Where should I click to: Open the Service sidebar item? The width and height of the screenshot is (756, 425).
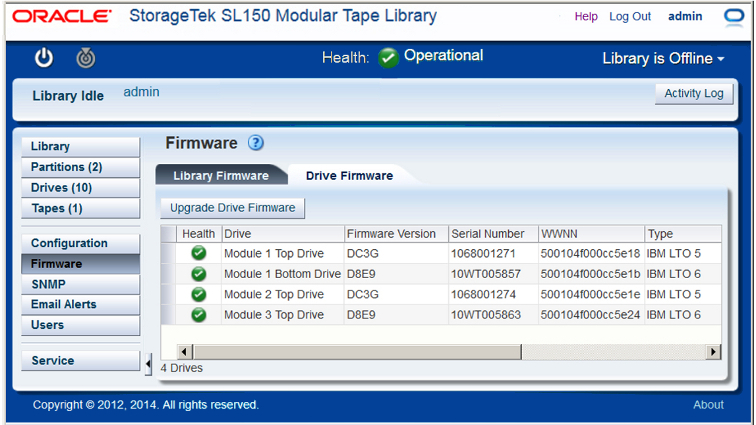81,360
